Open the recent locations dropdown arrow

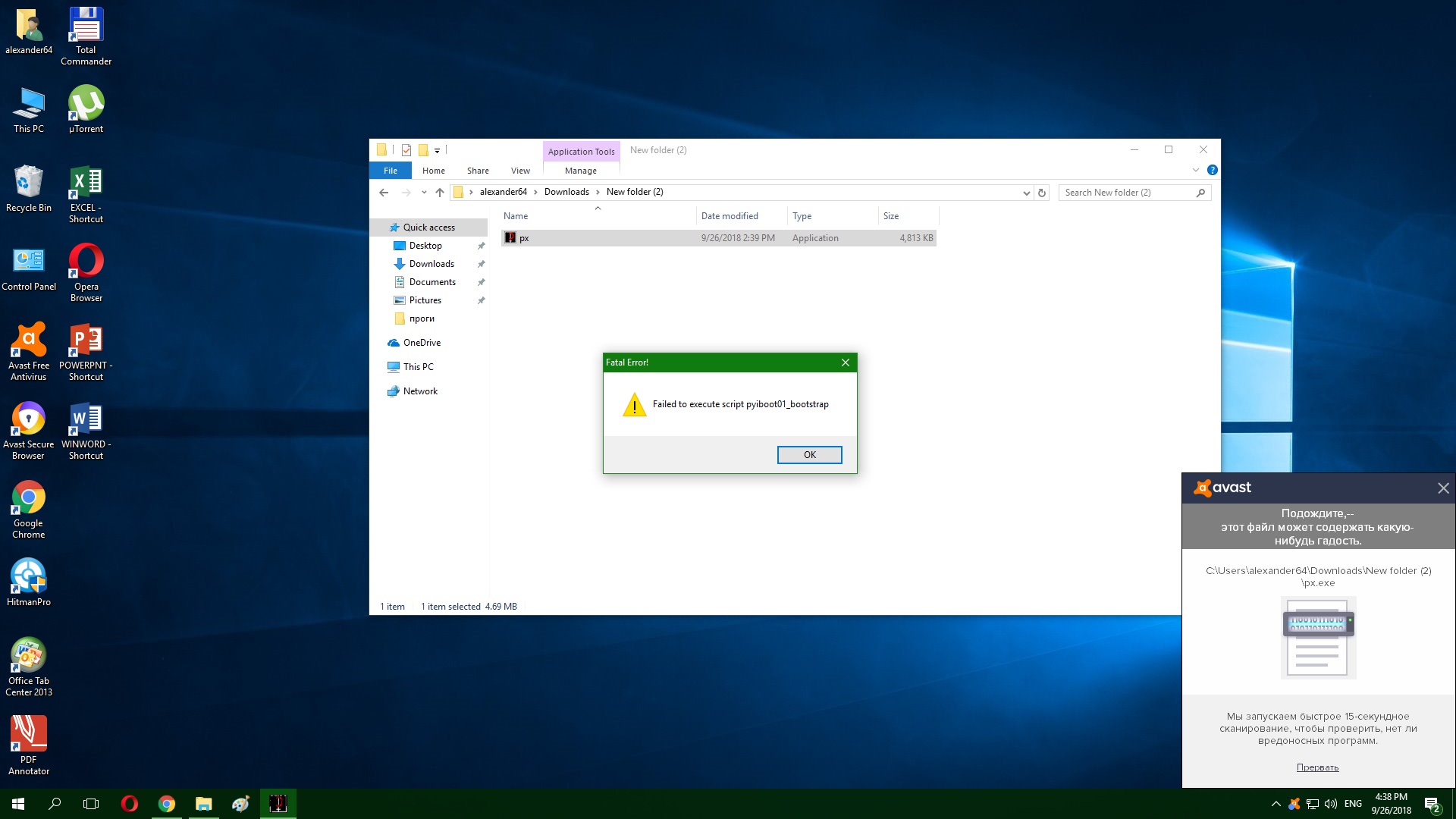[x=424, y=193]
